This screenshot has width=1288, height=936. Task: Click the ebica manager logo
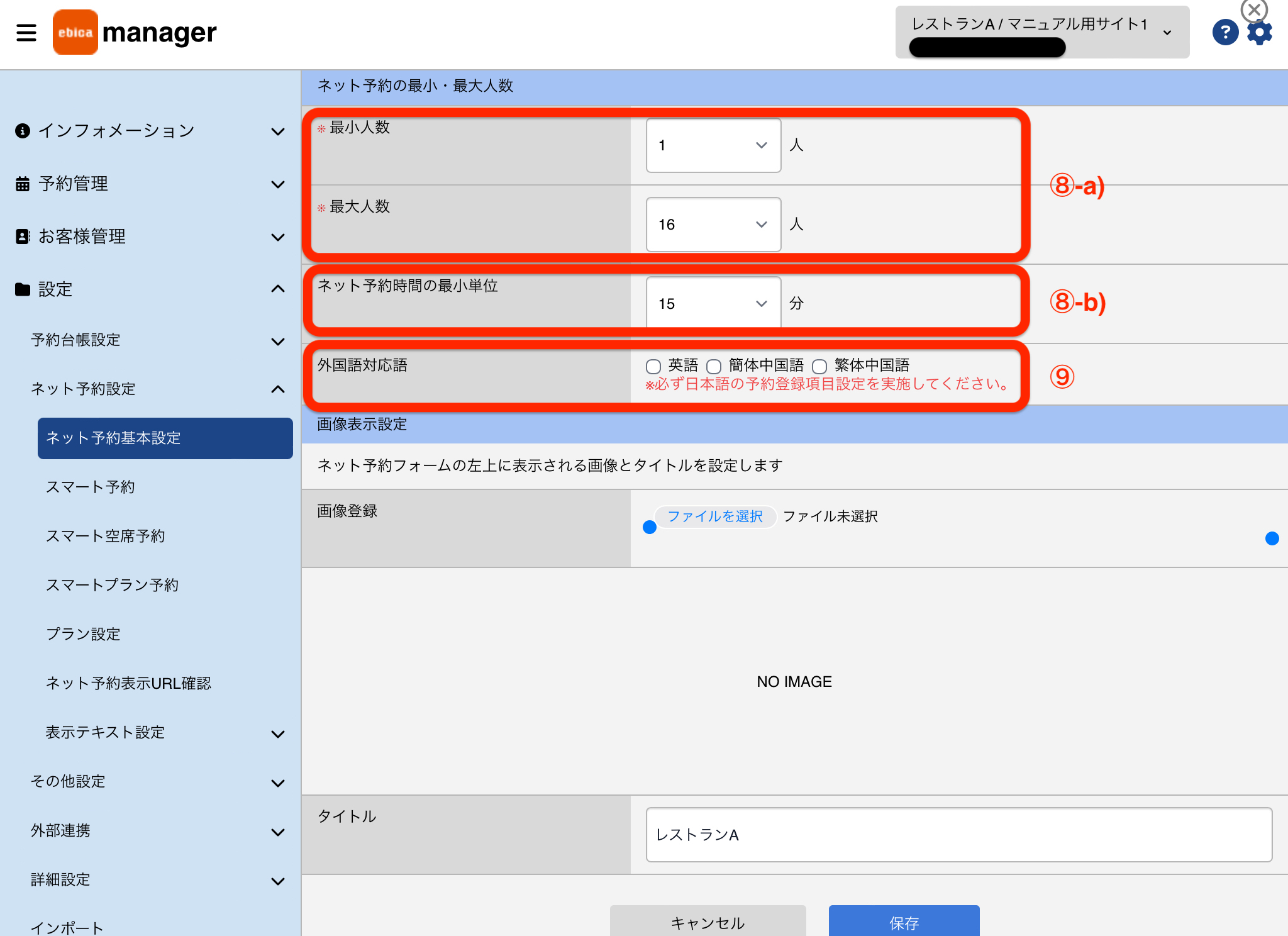point(135,32)
